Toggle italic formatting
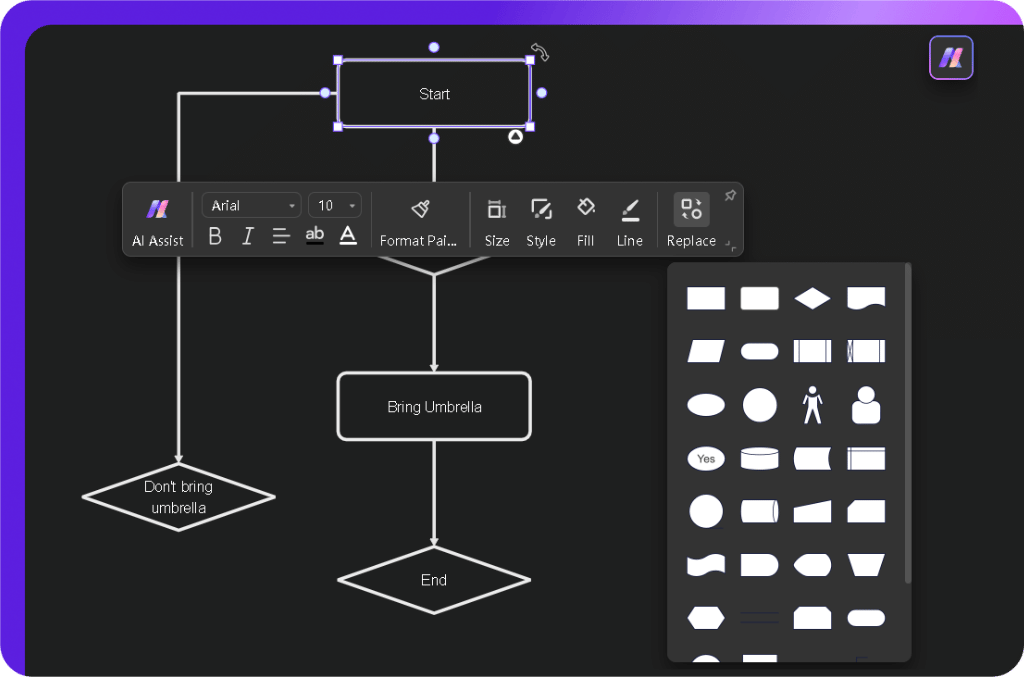The height and width of the screenshot is (677, 1024). click(247, 235)
